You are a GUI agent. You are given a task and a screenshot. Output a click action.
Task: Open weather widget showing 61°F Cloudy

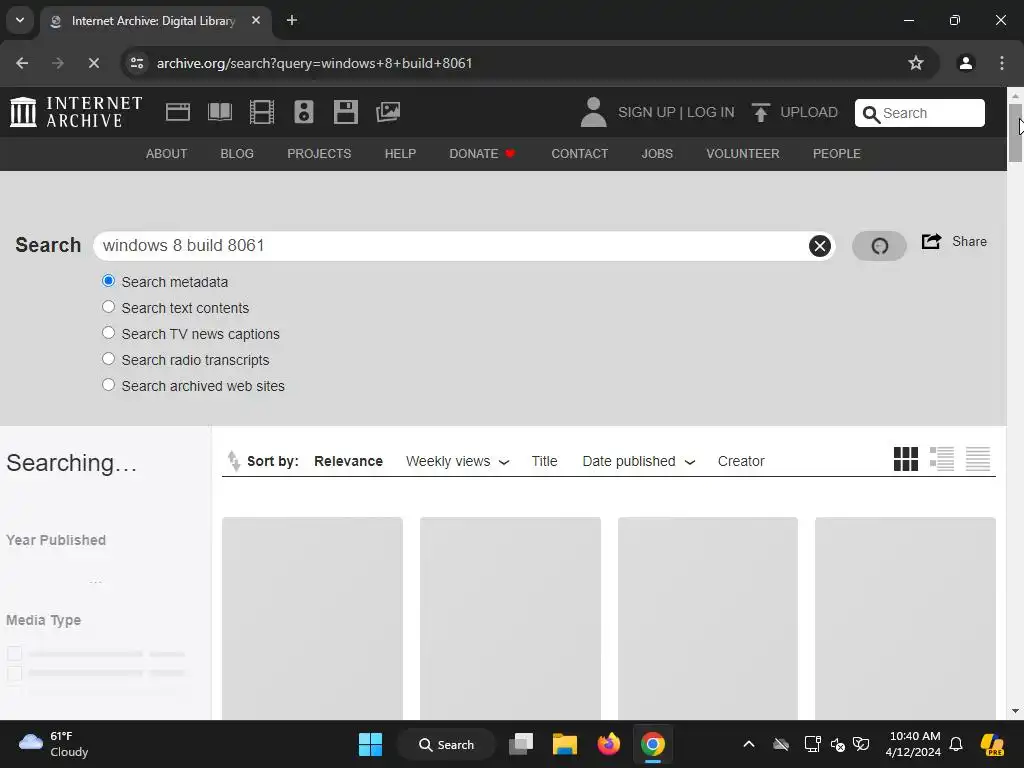54,744
